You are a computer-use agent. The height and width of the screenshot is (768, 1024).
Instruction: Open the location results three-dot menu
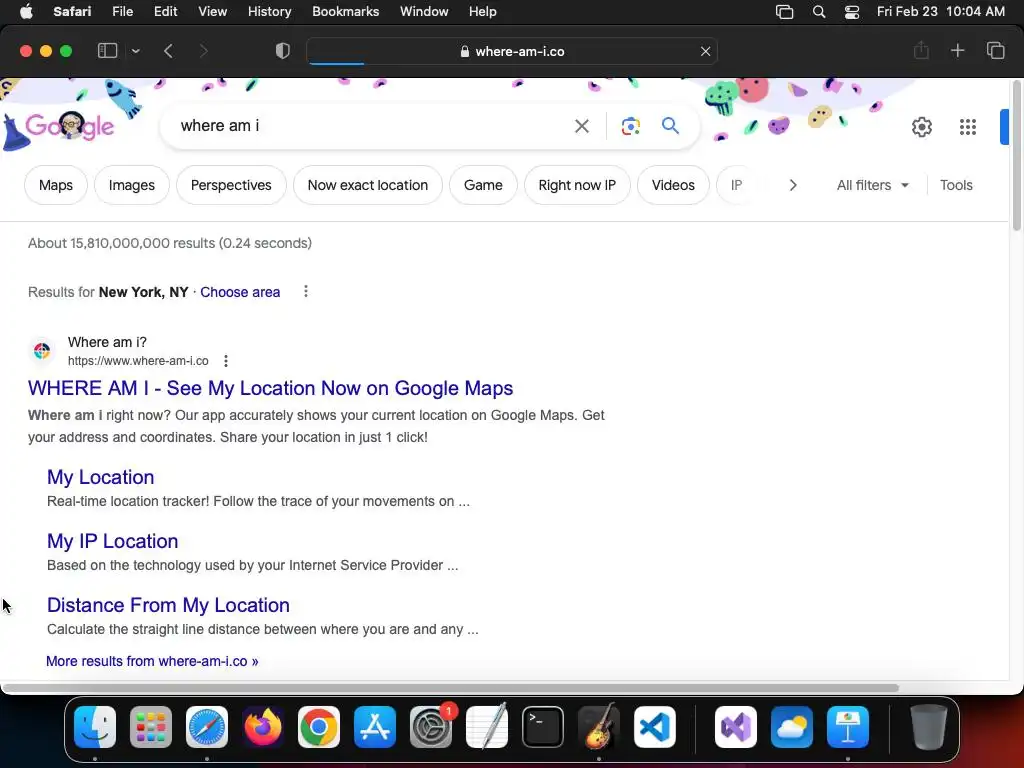pos(306,291)
